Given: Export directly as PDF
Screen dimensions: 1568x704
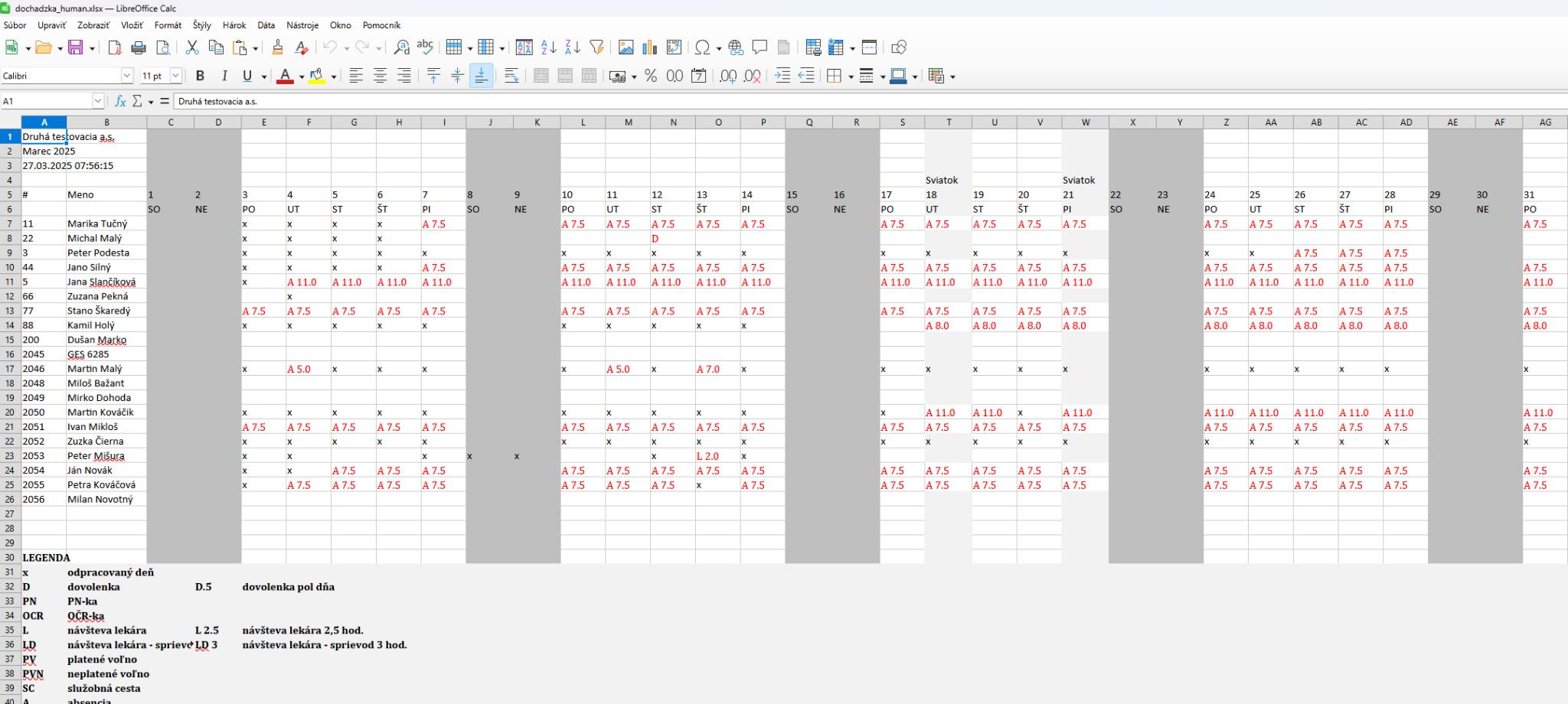Looking at the screenshot, I should [x=115, y=47].
